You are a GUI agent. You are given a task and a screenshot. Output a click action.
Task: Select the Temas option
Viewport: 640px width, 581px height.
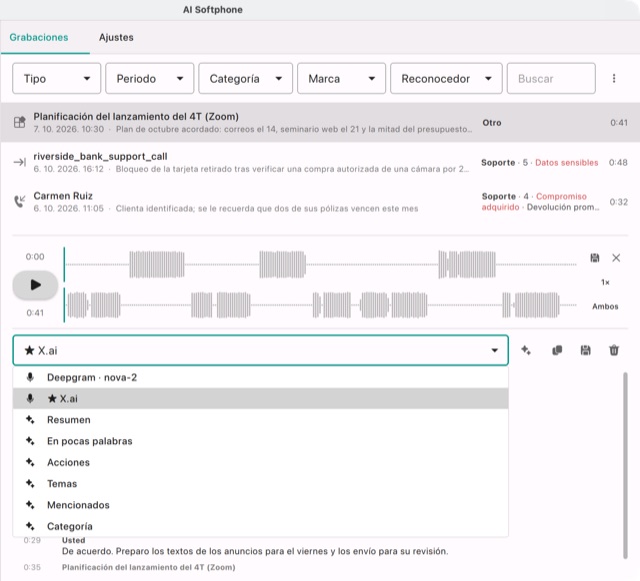pos(260,483)
